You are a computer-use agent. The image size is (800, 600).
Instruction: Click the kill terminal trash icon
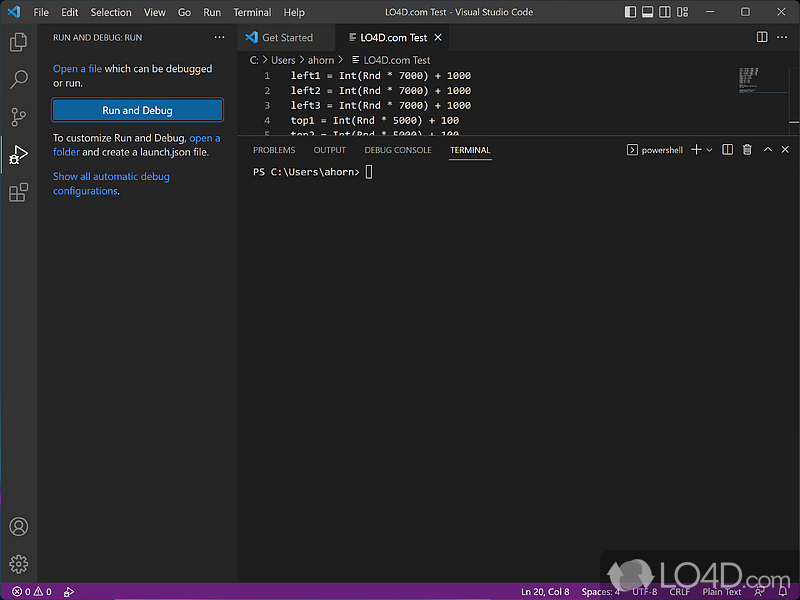(746, 149)
